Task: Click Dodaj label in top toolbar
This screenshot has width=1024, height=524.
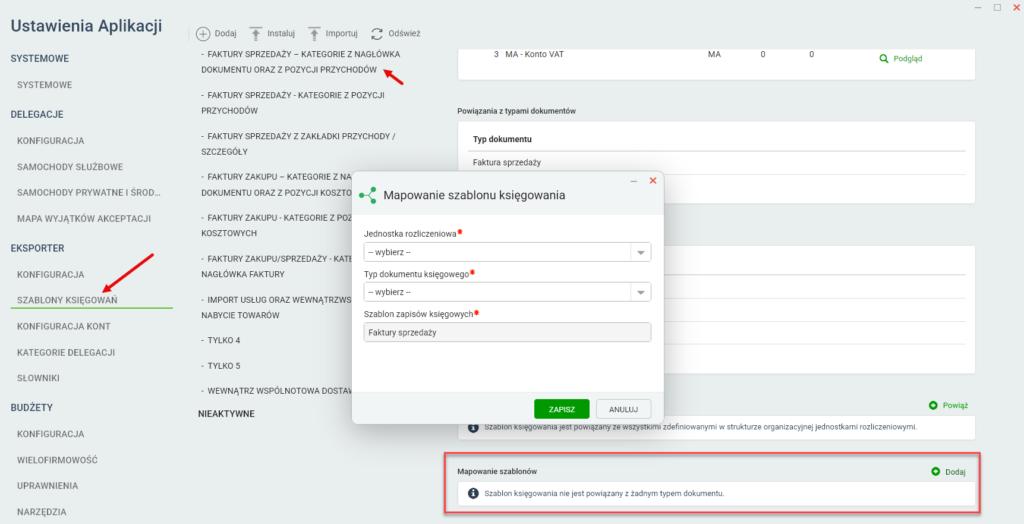Action: coord(225,33)
